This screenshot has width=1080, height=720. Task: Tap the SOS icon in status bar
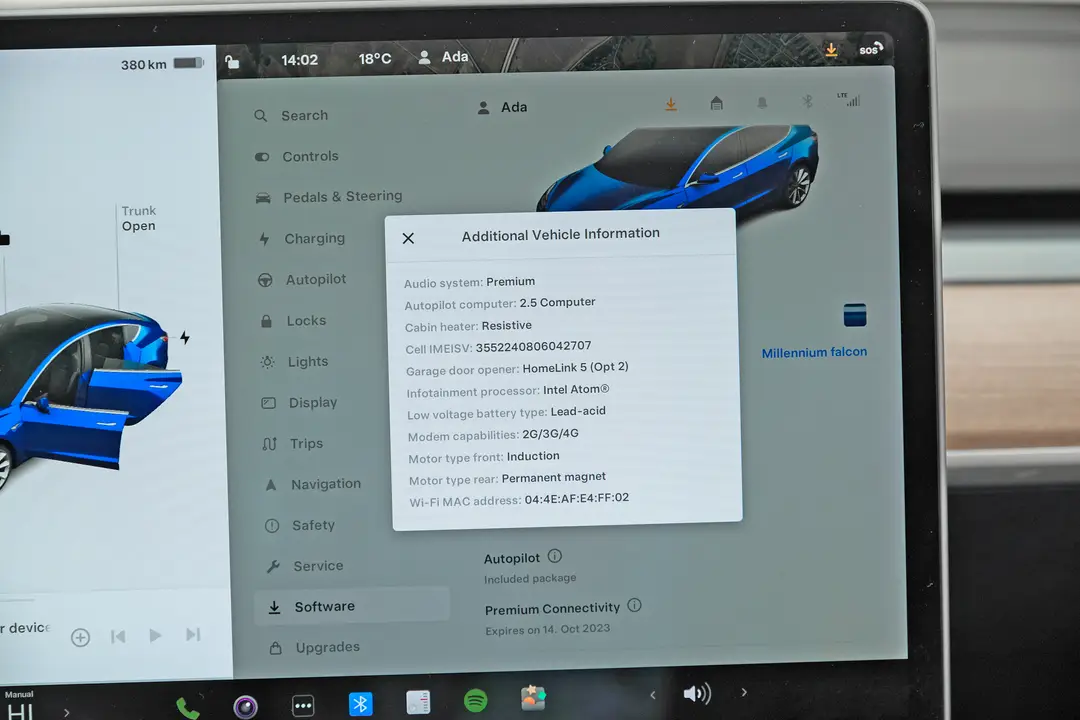click(871, 49)
